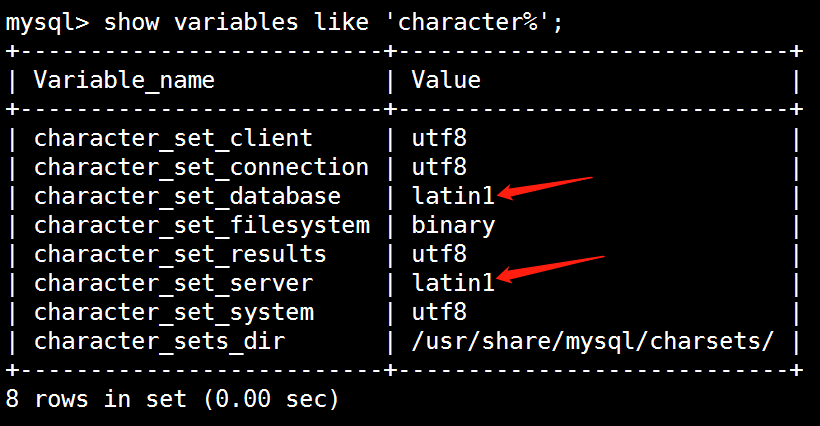Click the /usr/share/mysql/charsets/ path
Image resolution: width=820 pixels, height=426 pixels.
pyautogui.click(x=592, y=341)
